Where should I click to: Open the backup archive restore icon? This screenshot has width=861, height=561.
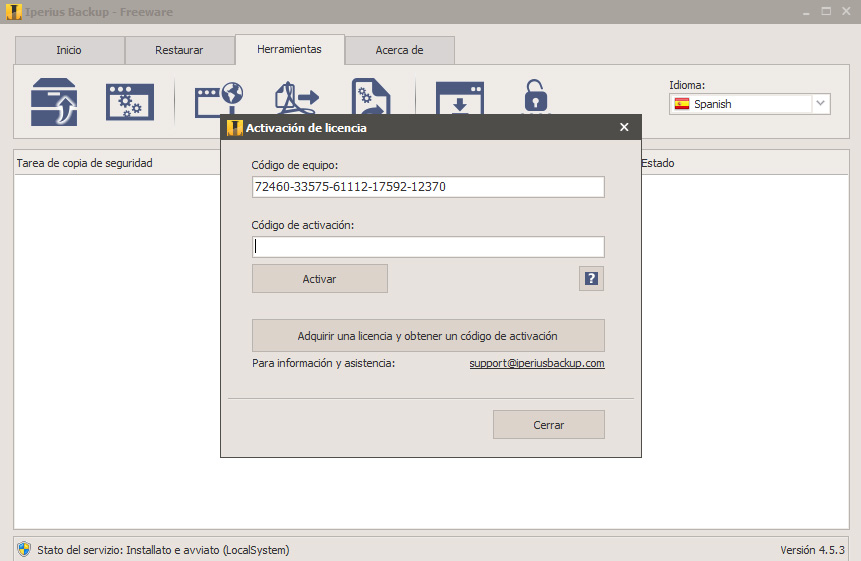point(54,102)
